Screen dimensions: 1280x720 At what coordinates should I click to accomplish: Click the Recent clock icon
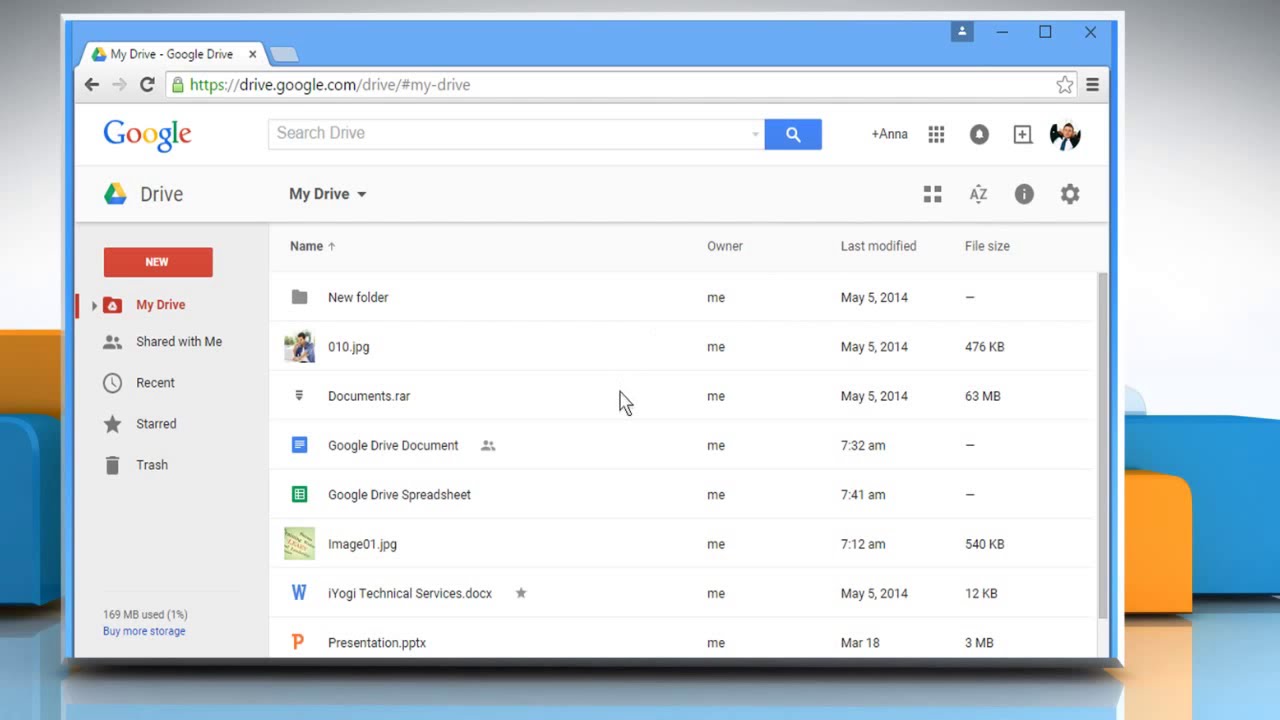113,383
